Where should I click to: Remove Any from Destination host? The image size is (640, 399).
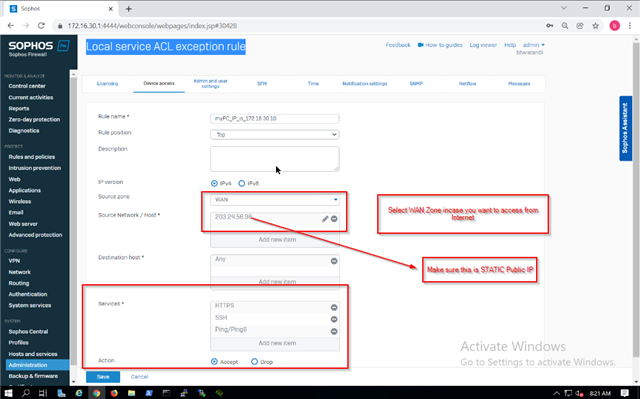tap(334, 261)
